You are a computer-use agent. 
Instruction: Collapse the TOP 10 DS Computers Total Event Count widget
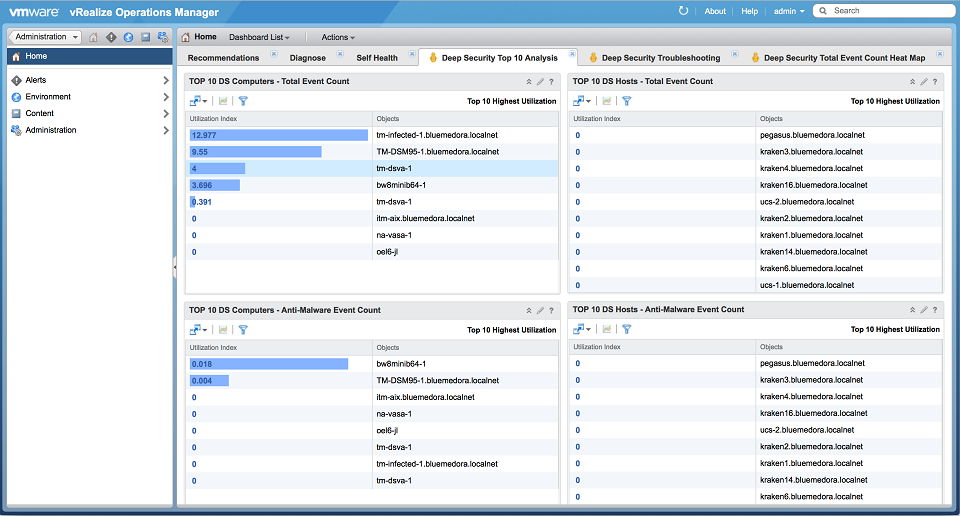pyautogui.click(x=529, y=82)
